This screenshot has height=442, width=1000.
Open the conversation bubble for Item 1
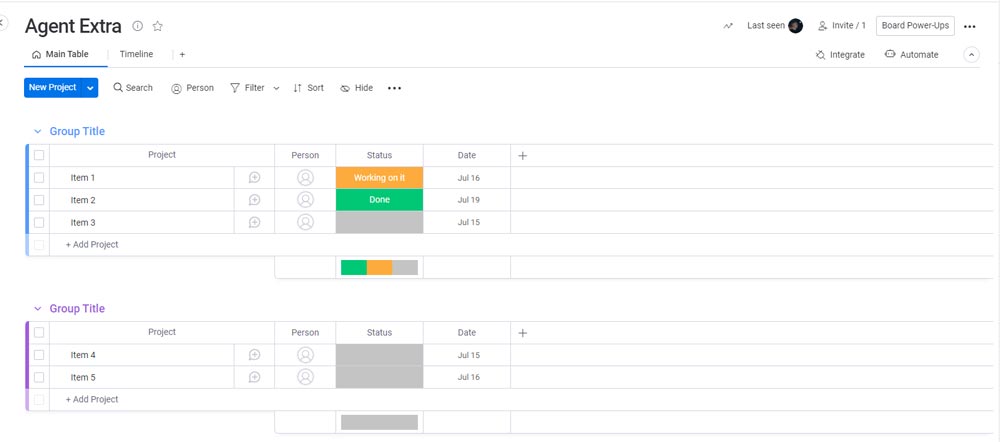point(254,178)
